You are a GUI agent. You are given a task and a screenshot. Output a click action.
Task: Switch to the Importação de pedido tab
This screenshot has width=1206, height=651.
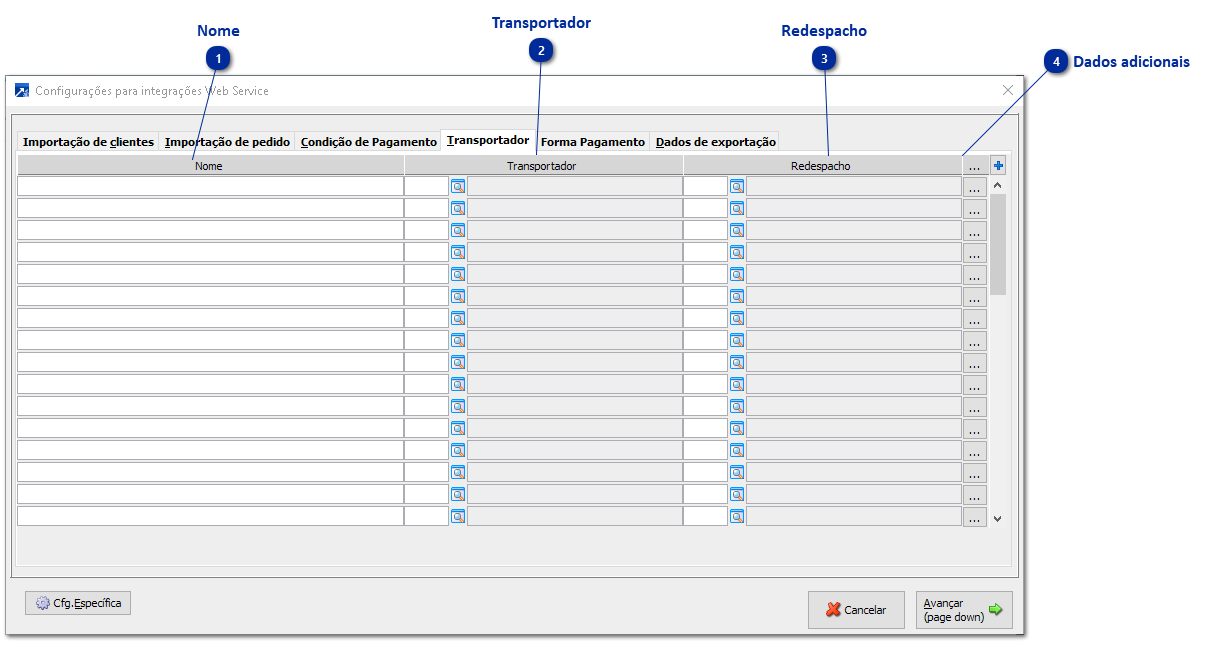tap(227, 142)
